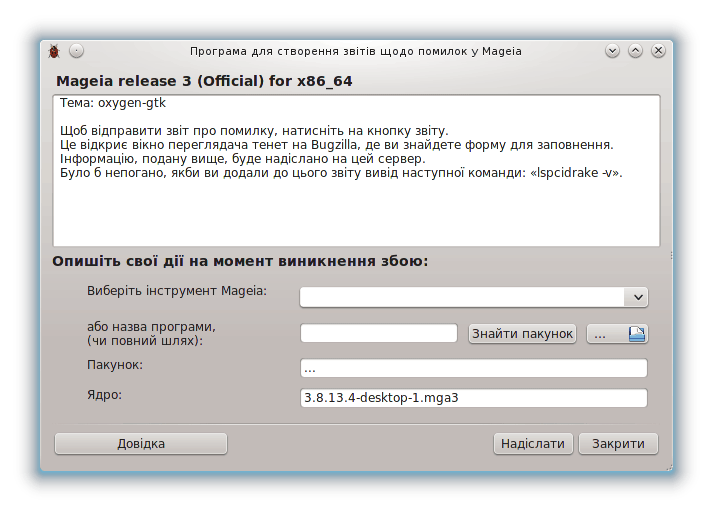Focus the program name input field

[379, 333]
